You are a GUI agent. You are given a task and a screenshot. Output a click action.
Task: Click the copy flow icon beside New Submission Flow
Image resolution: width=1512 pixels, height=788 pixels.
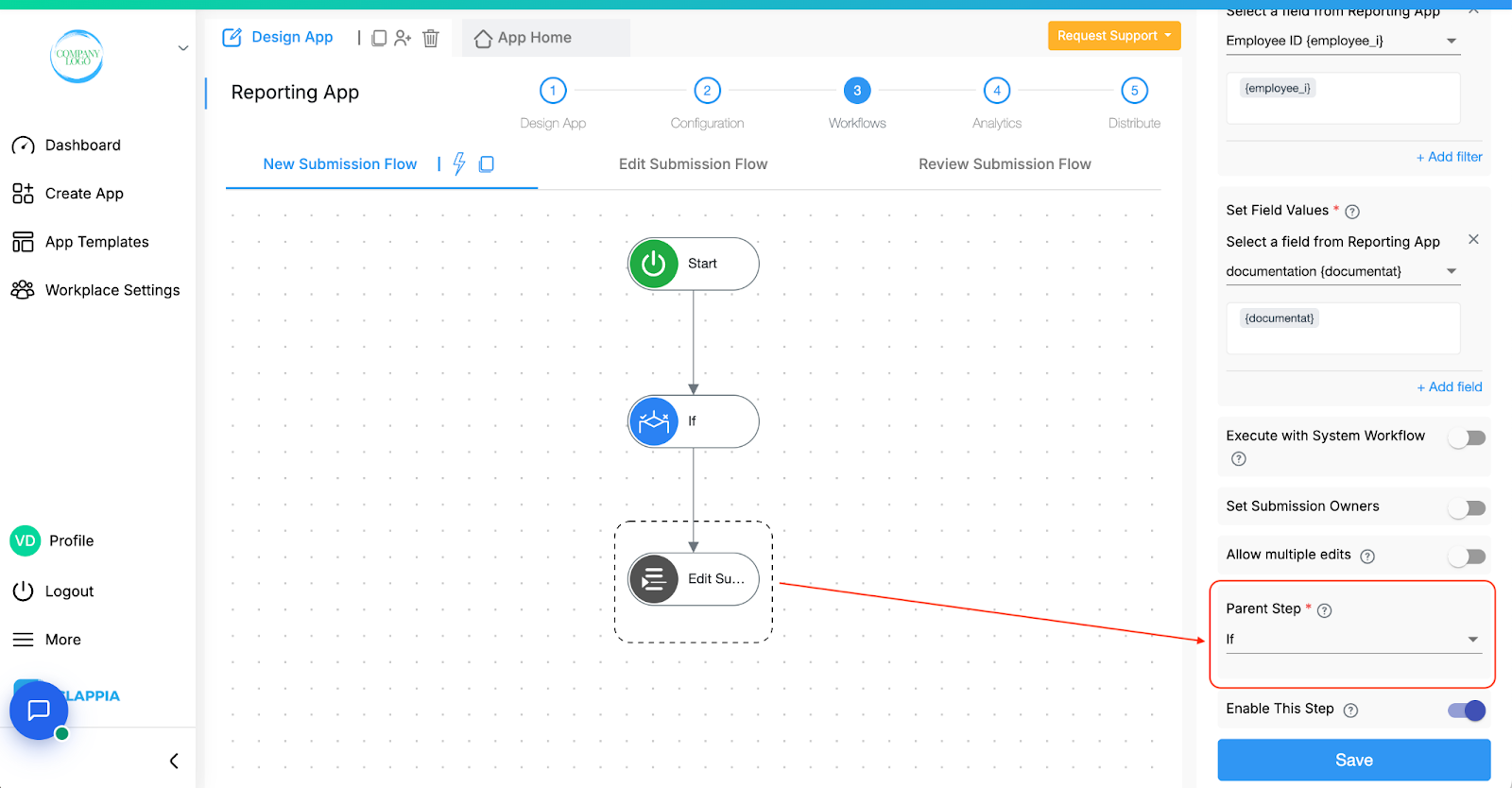tap(487, 164)
